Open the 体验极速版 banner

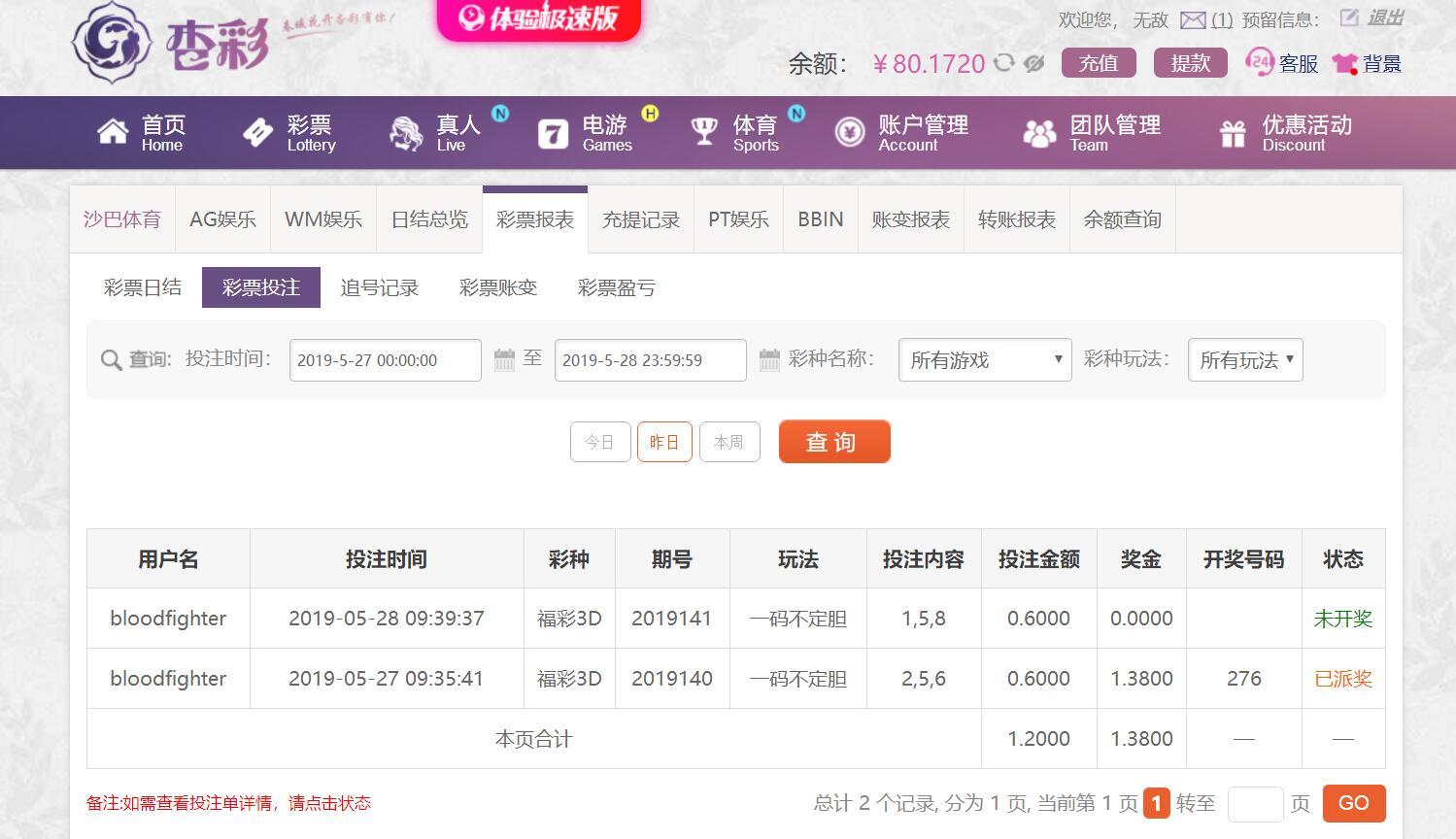click(x=539, y=18)
